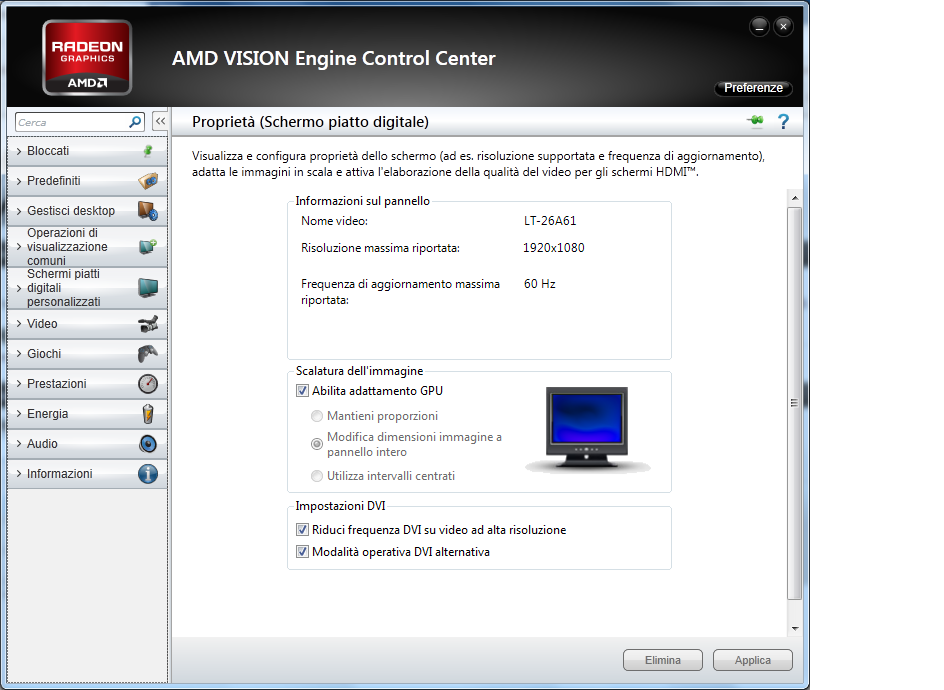Click the 1920x1080 resolution value
This screenshot has height=690, width=944.
click(x=553, y=248)
